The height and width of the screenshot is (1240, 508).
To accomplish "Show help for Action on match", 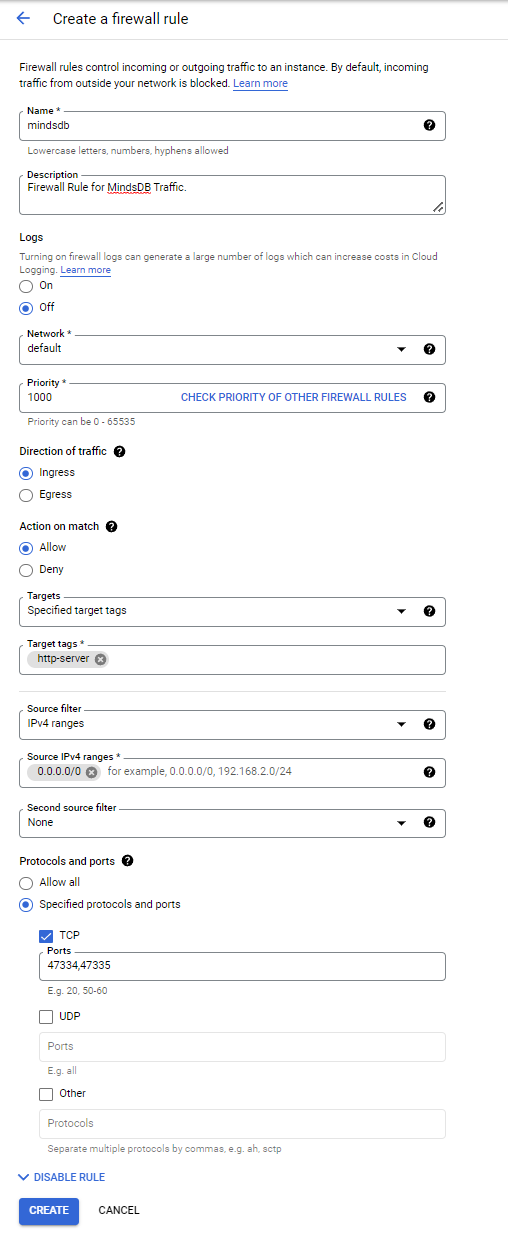I will tap(112, 526).
